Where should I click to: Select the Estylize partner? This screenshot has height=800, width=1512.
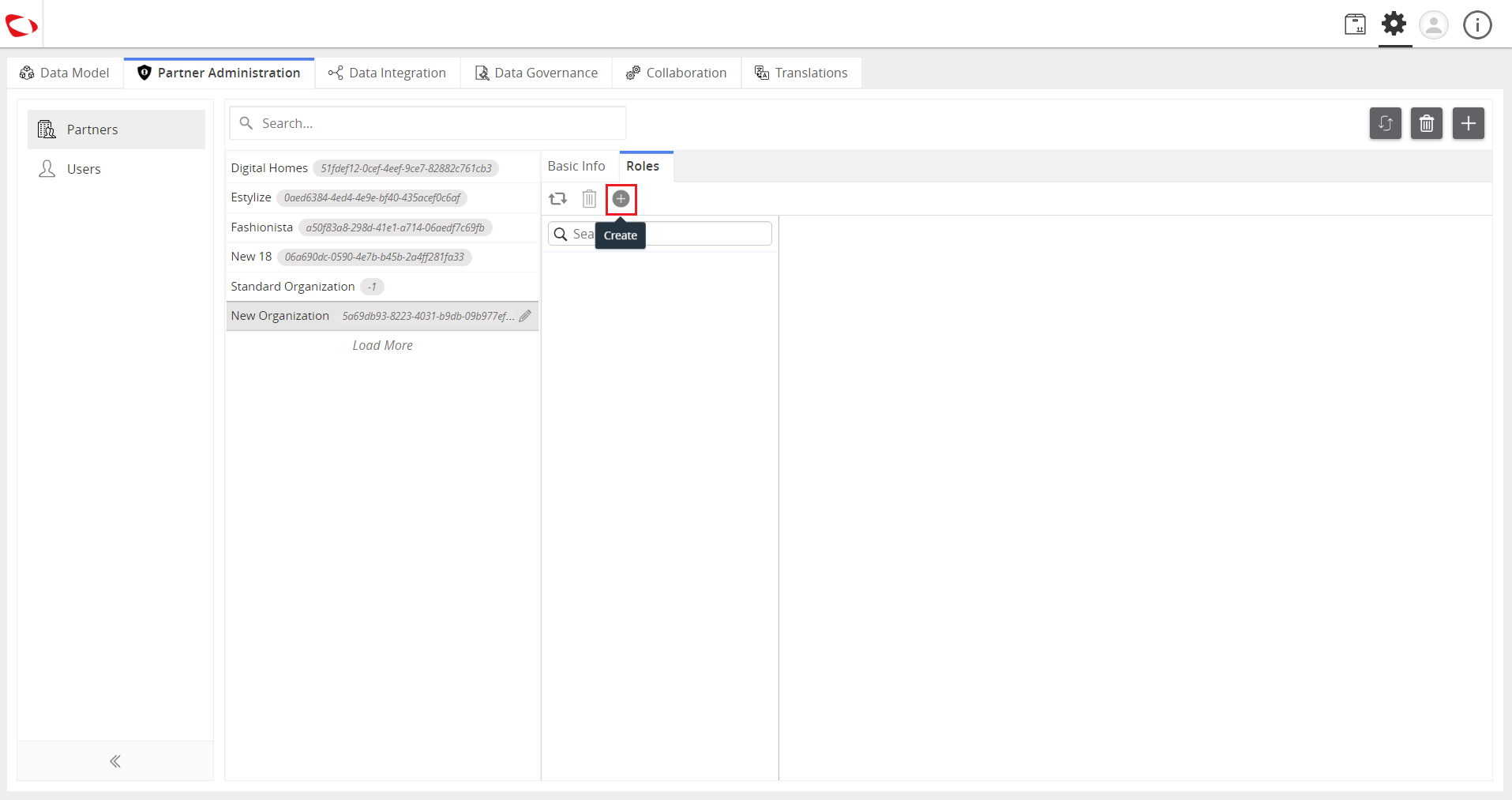pyautogui.click(x=382, y=197)
